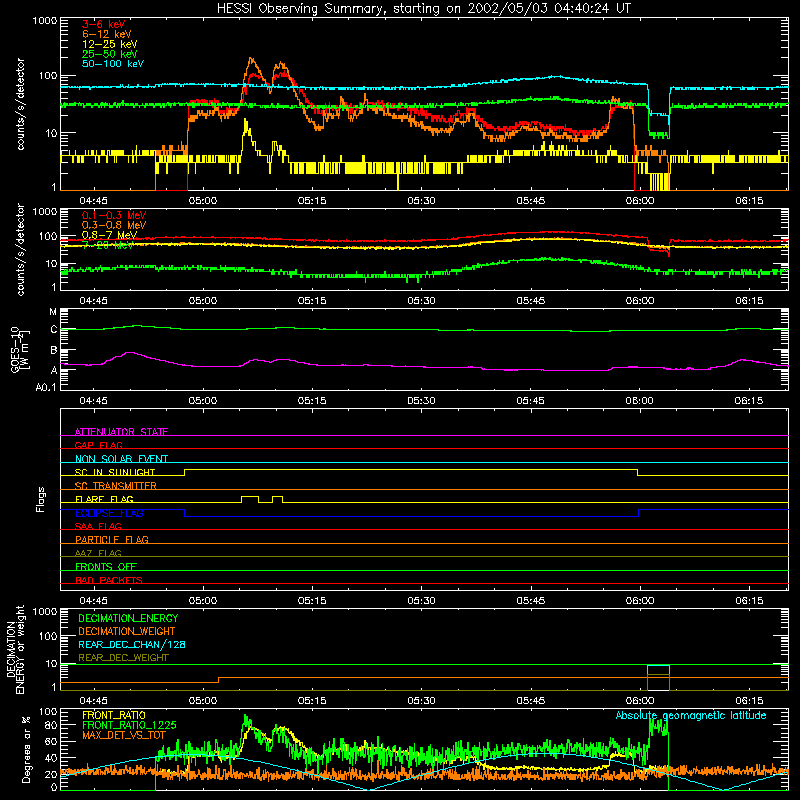Select the GAP_FLAG label

pyautogui.click(x=98, y=445)
